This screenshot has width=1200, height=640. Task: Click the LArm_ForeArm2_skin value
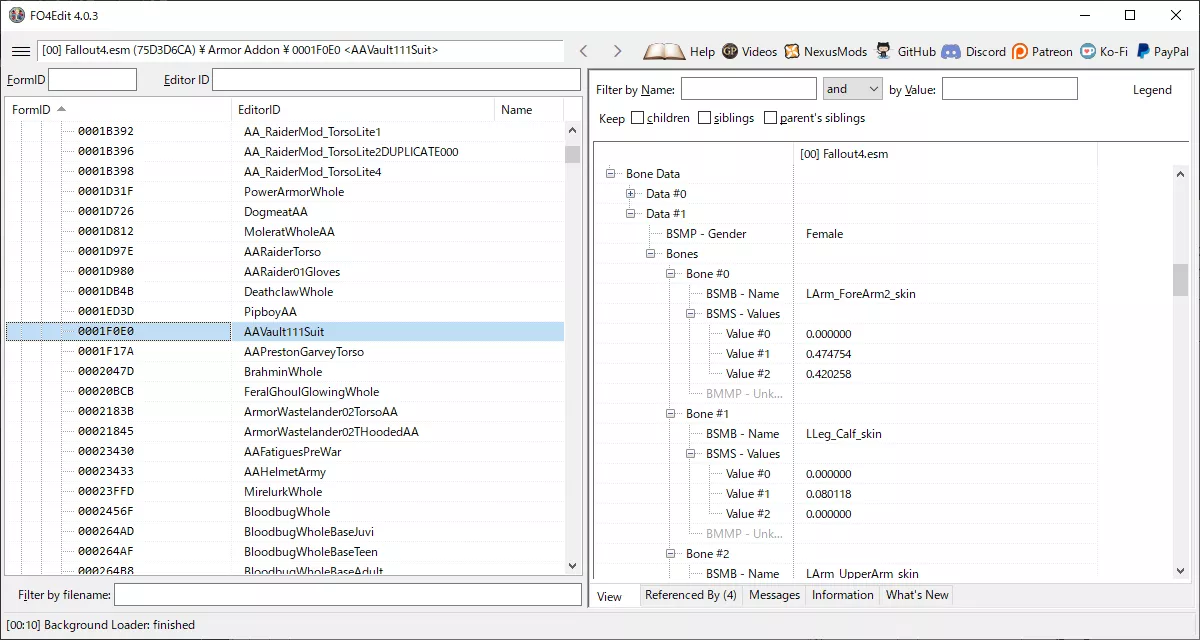click(x=861, y=294)
